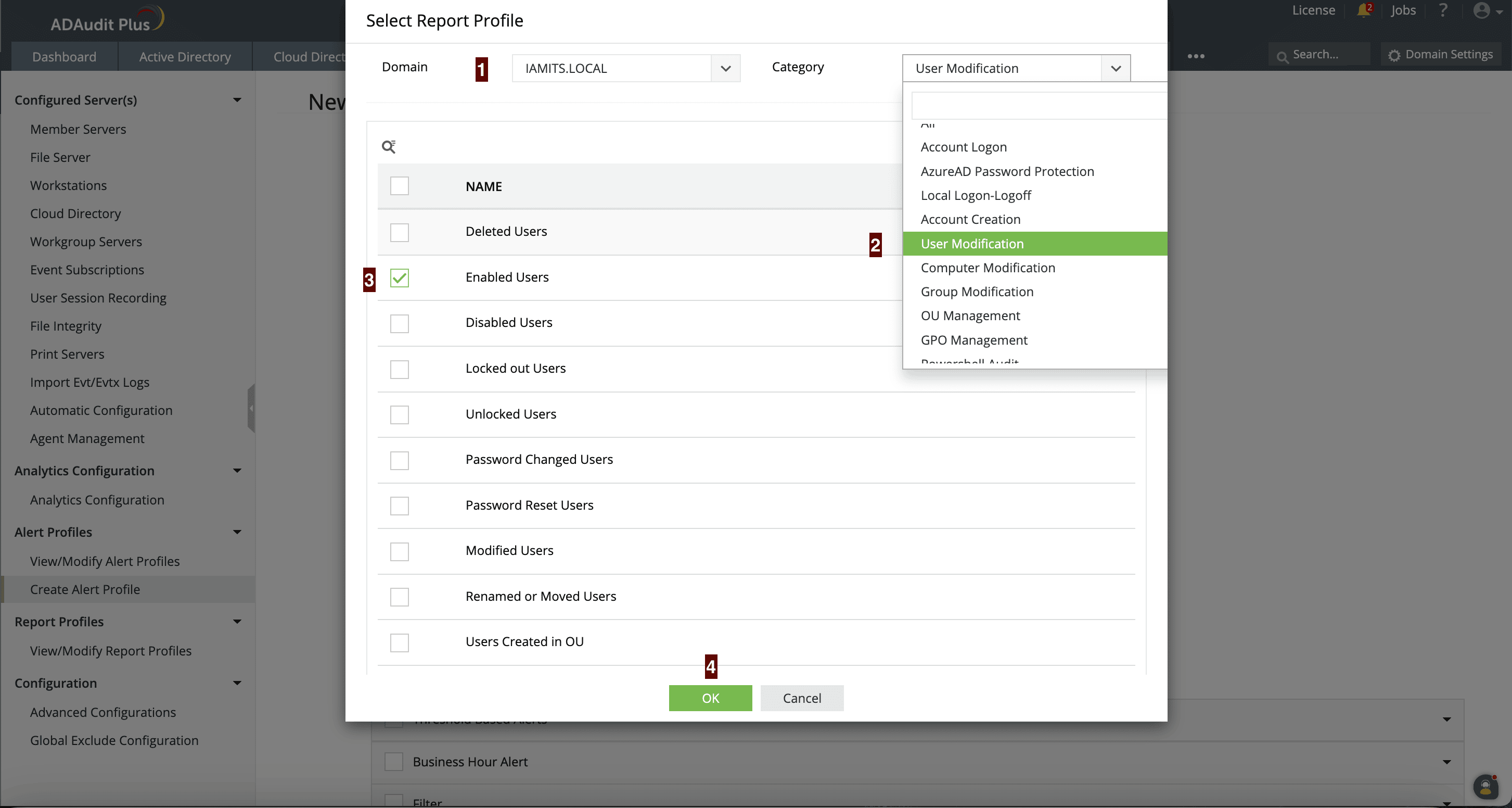Choose Account Logon in the category list

pos(963,147)
